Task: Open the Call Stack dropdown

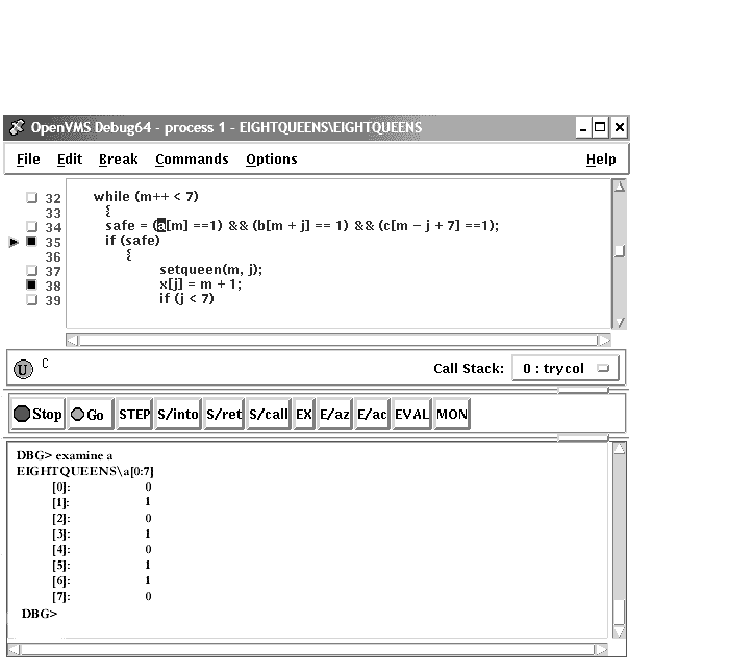Action: click(565, 368)
